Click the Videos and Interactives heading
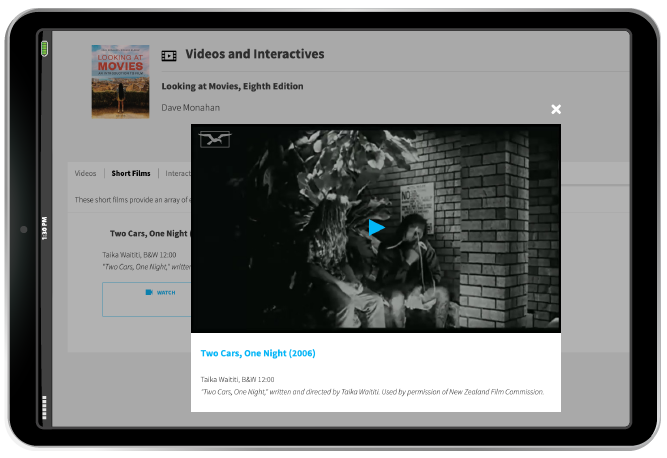Image resolution: width=667 pixels, height=458 pixels. (254, 54)
